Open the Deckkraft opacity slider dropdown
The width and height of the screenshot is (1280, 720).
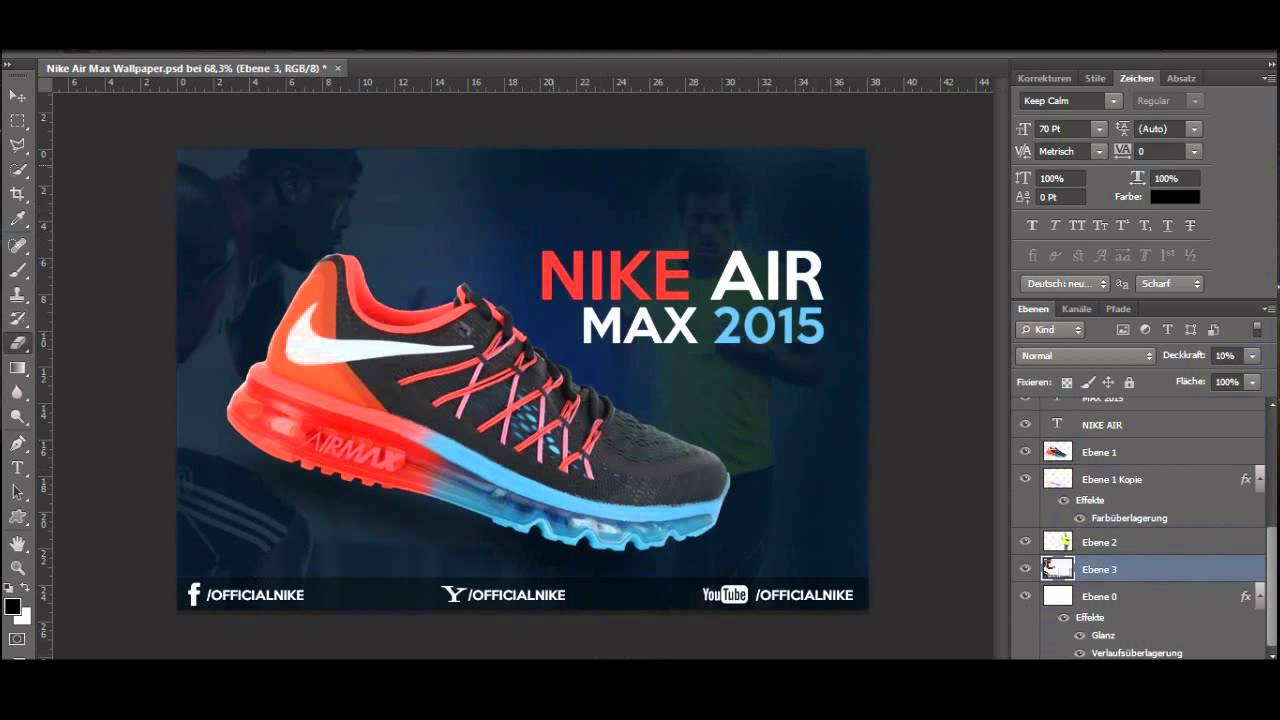pos(1252,356)
